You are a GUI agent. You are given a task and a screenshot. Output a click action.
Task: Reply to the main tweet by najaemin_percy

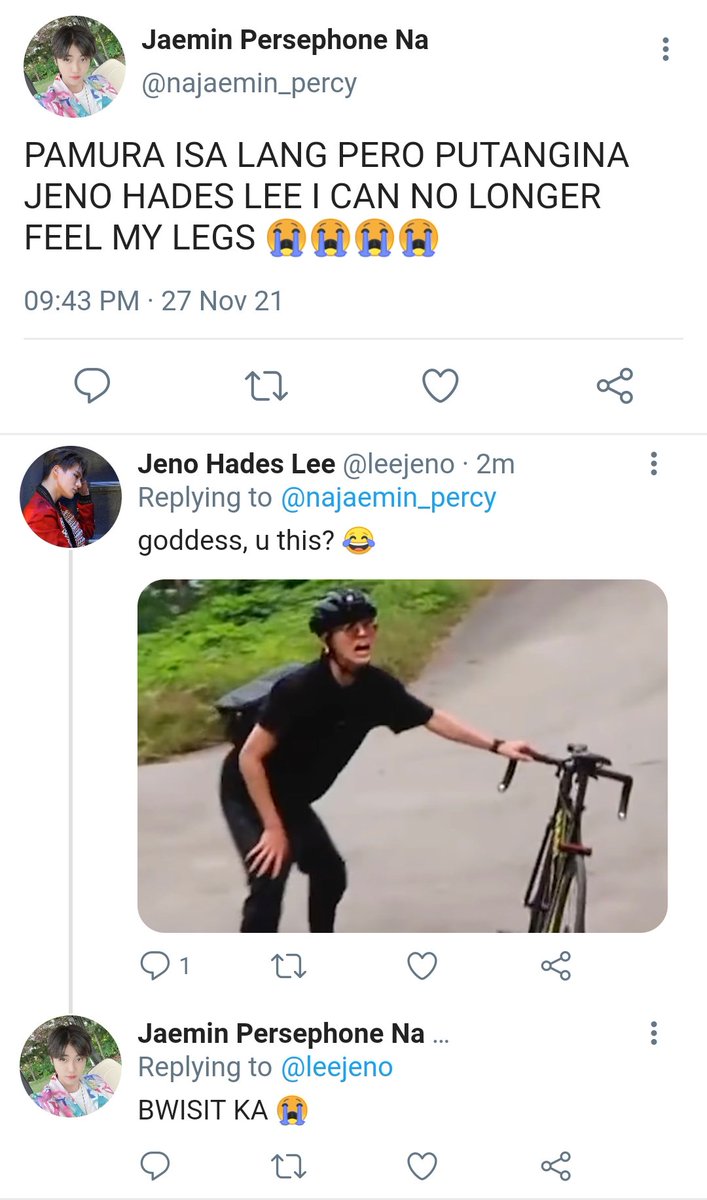pos(92,385)
